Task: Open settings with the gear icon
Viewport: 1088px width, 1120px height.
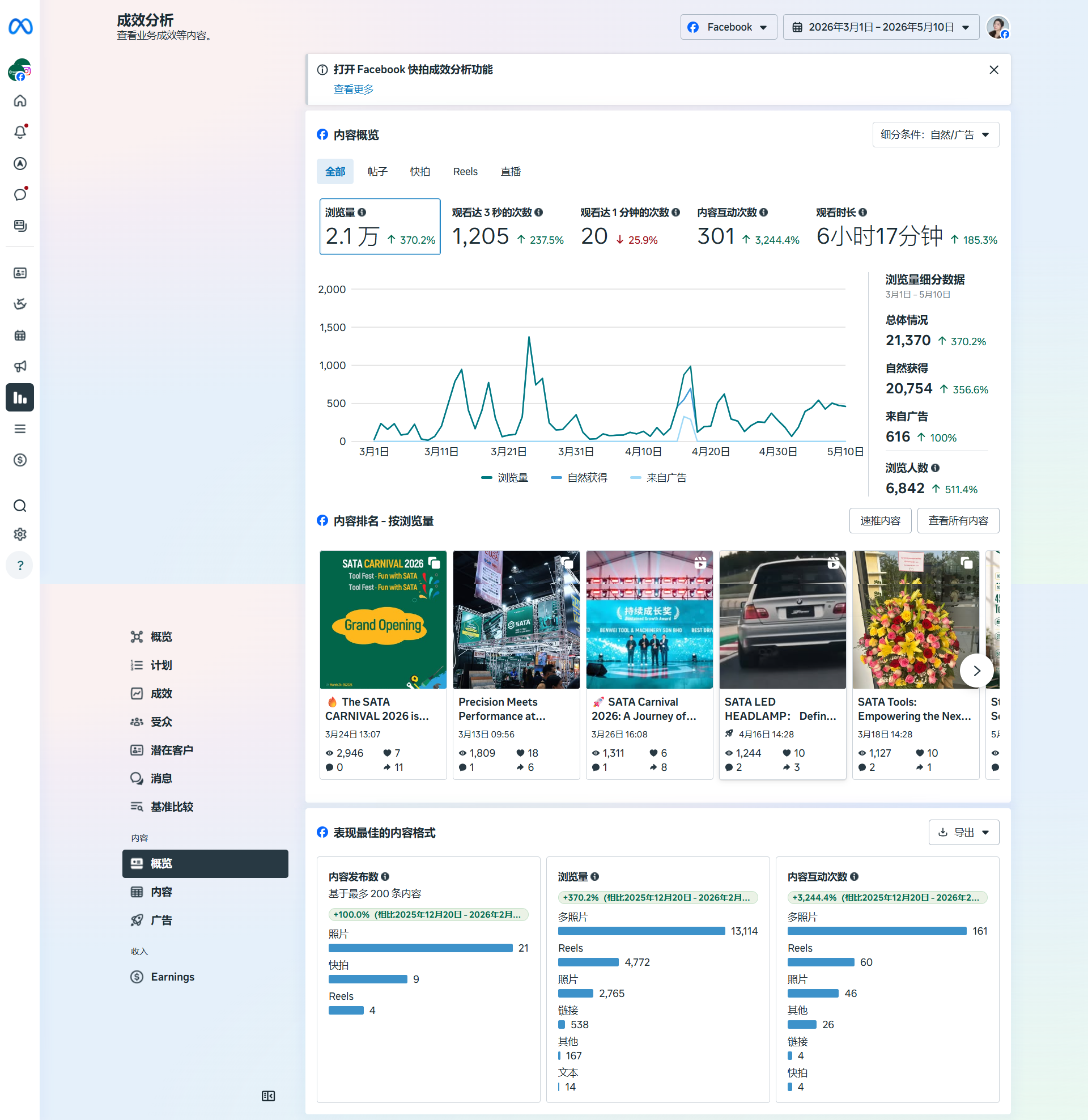Action: tap(20, 534)
